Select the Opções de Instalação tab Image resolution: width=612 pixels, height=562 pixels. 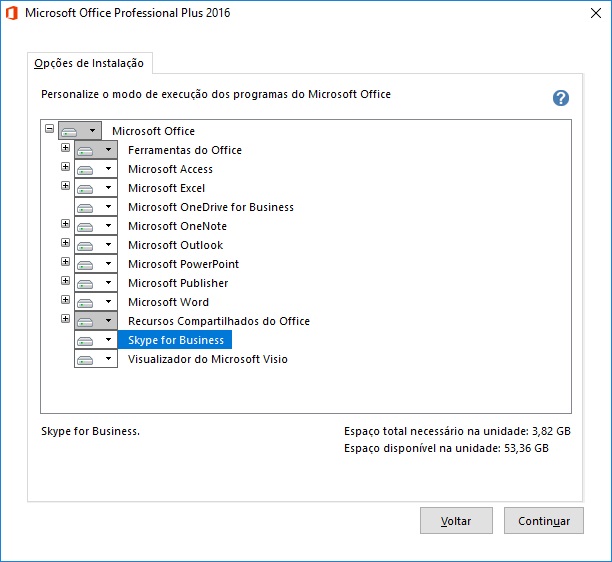(x=89, y=63)
